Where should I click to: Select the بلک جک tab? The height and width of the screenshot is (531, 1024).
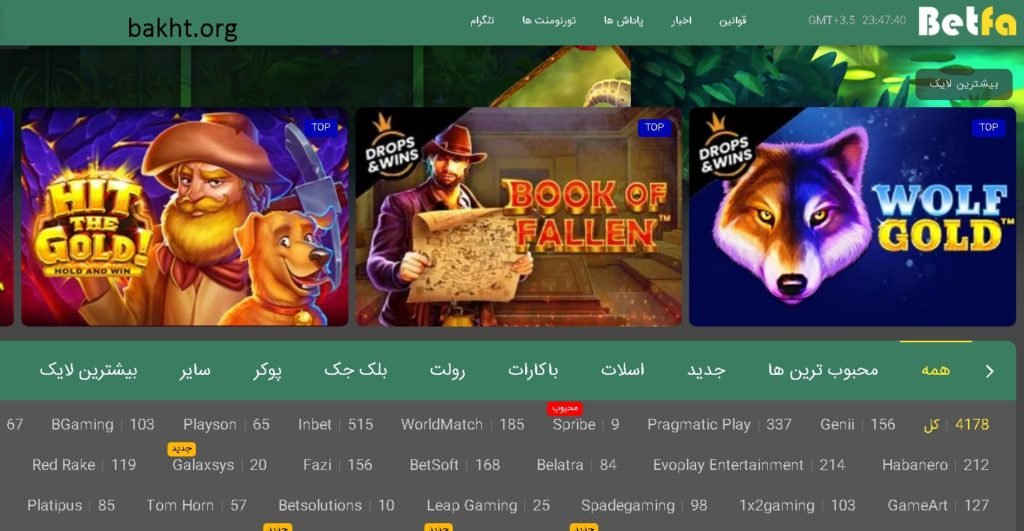355,370
